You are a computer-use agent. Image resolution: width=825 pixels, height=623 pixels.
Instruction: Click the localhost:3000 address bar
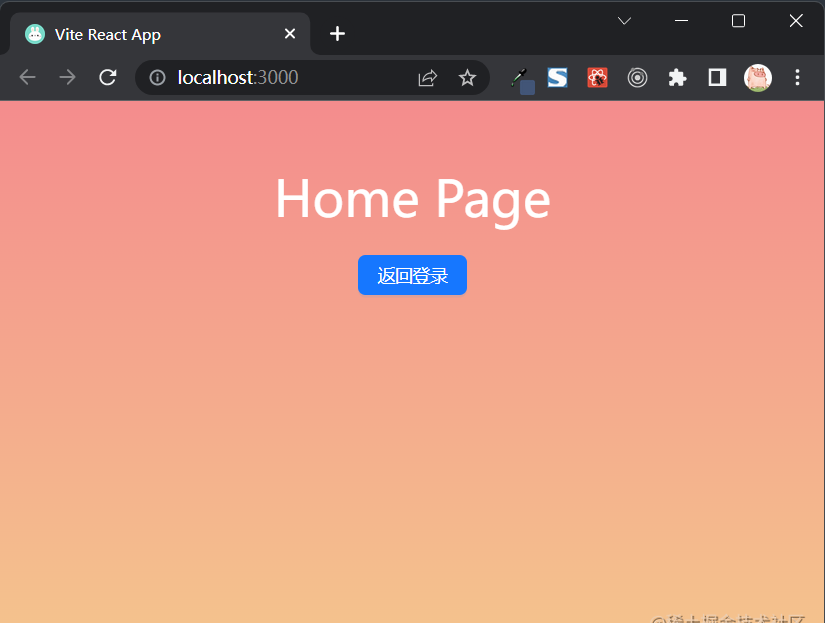(313, 77)
